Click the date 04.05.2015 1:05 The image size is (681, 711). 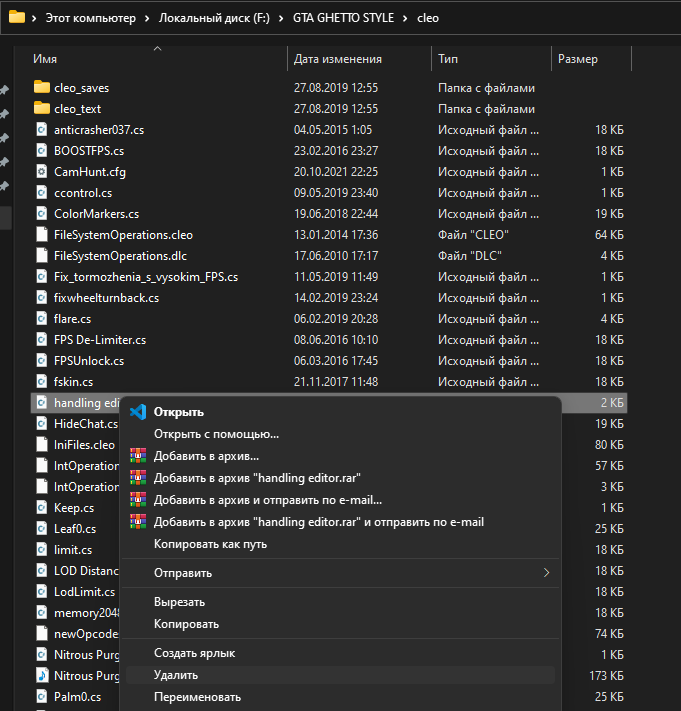point(333,130)
